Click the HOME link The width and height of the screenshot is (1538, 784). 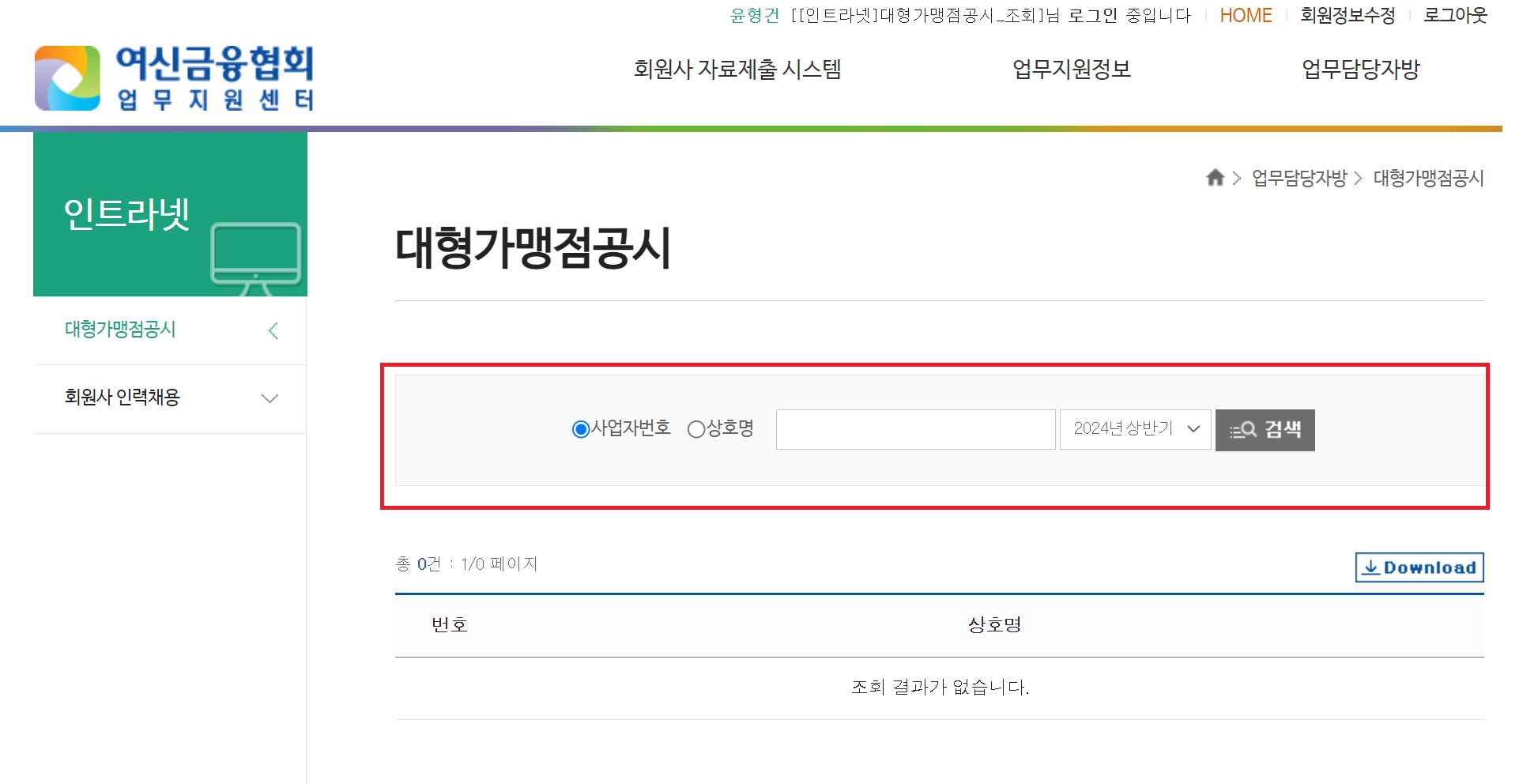[x=1246, y=16]
